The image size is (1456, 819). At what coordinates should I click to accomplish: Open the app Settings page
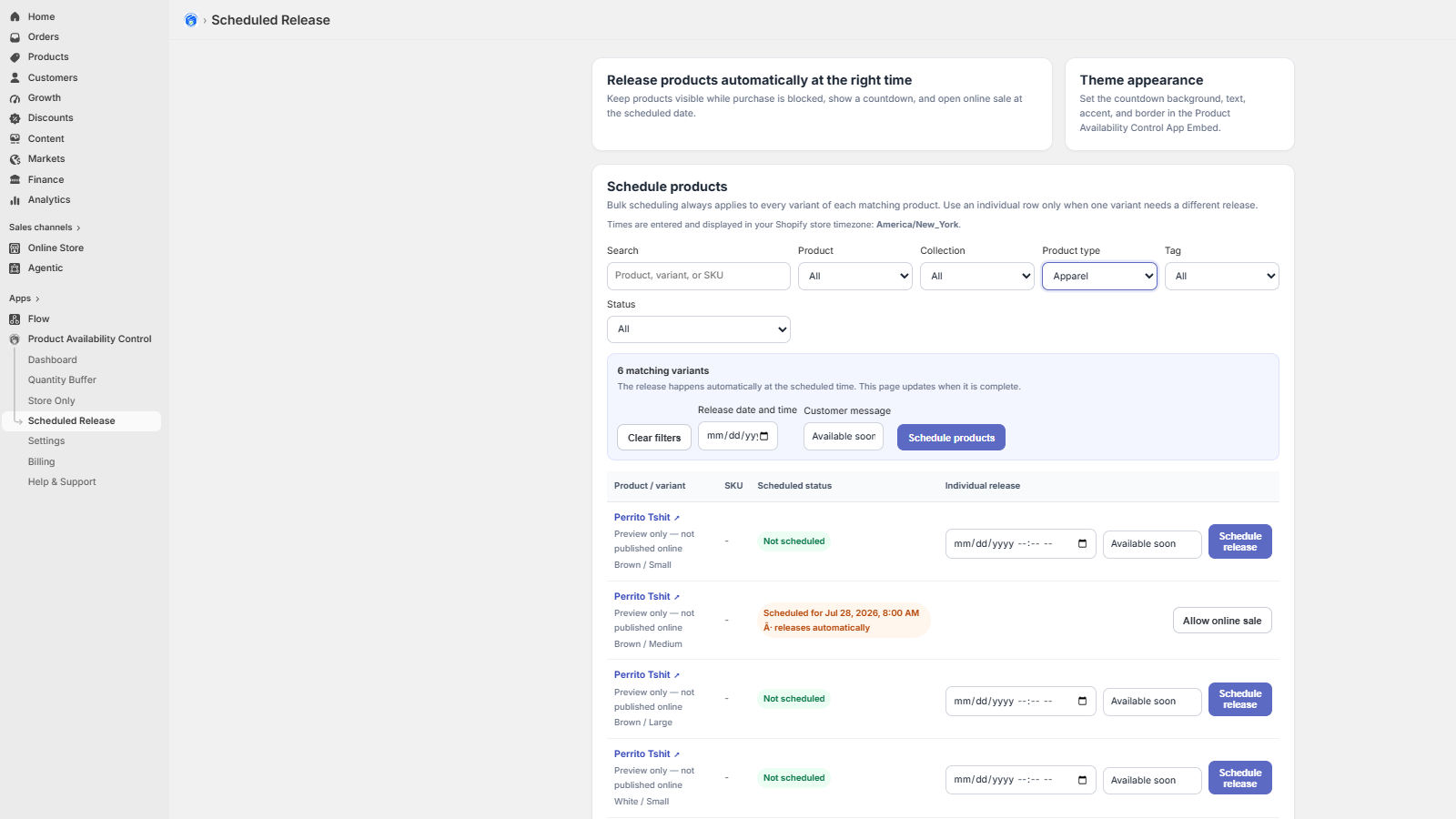pyautogui.click(x=46, y=441)
